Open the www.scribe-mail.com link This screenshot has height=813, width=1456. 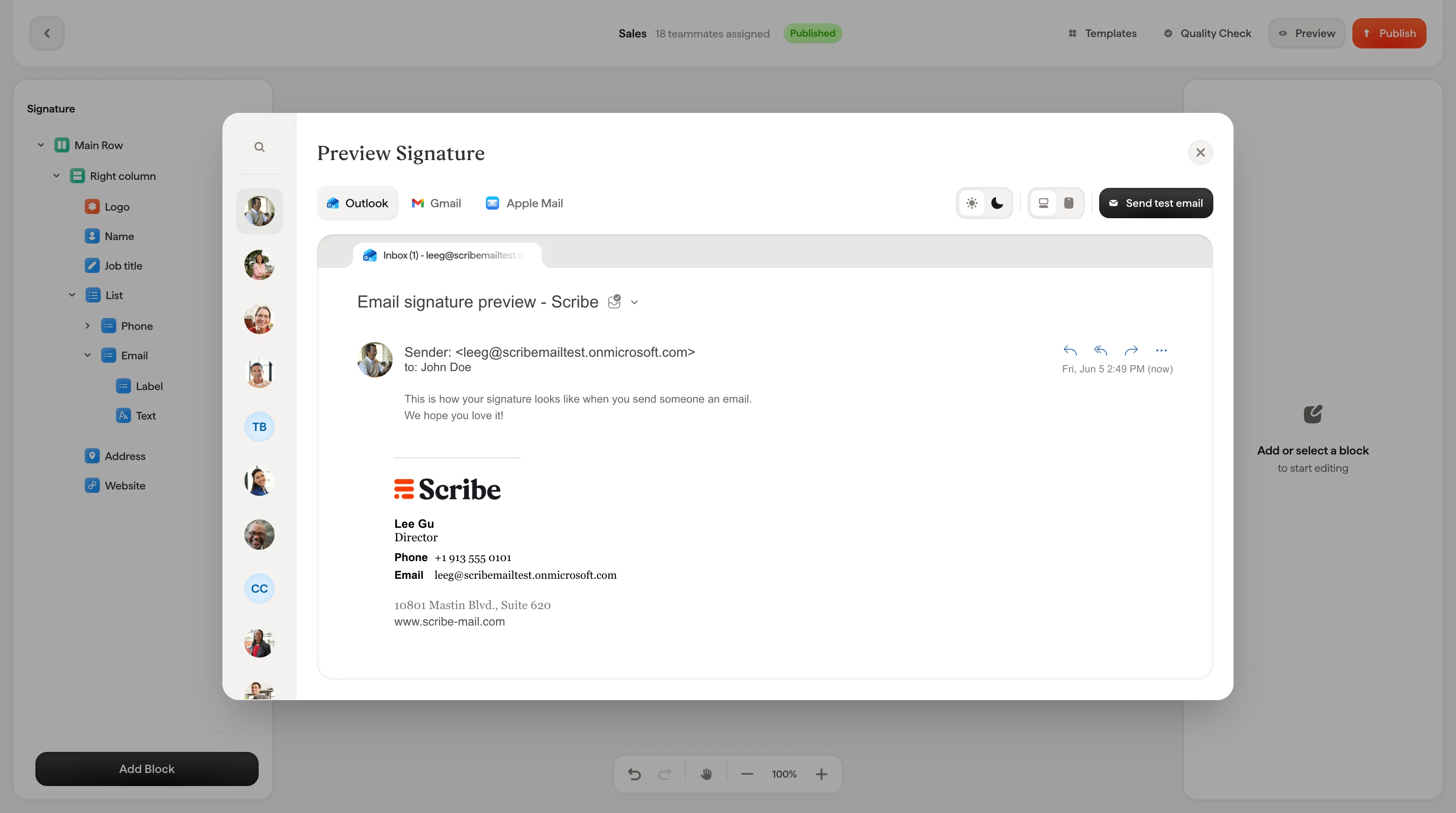tap(450, 621)
